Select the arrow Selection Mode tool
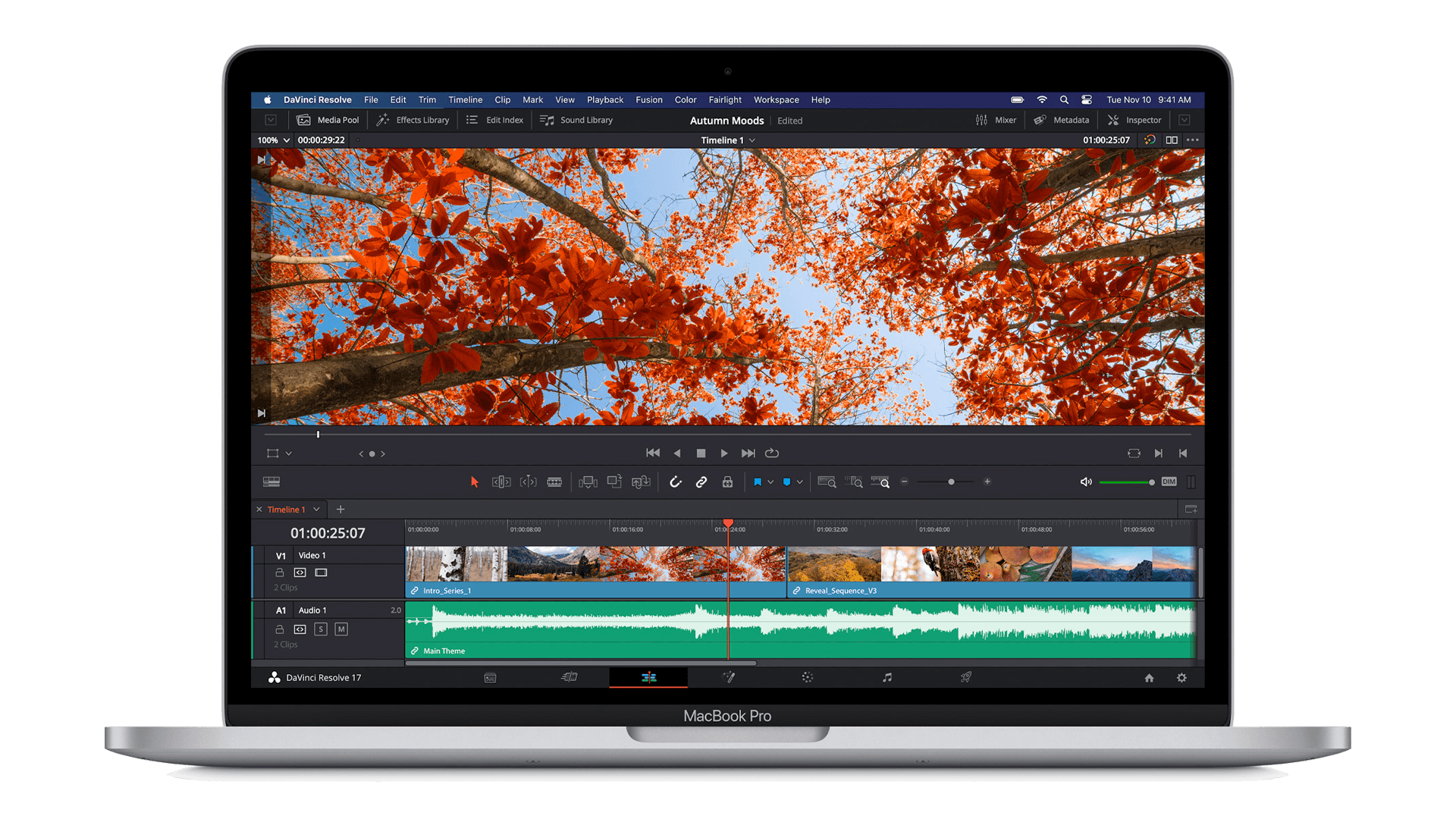The height and width of the screenshot is (819, 1456). pyautogui.click(x=475, y=482)
